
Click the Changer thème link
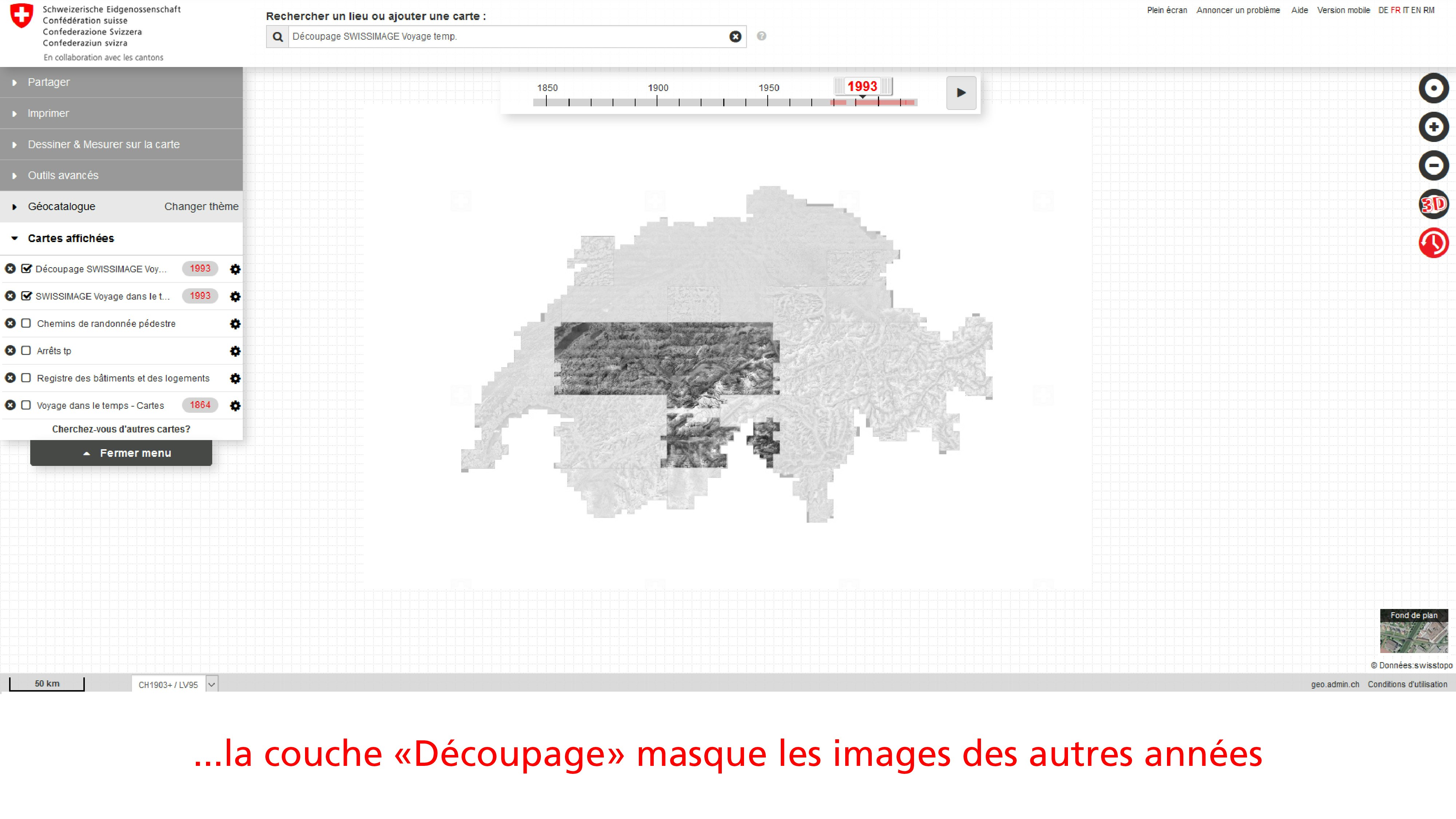click(x=201, y=207)
